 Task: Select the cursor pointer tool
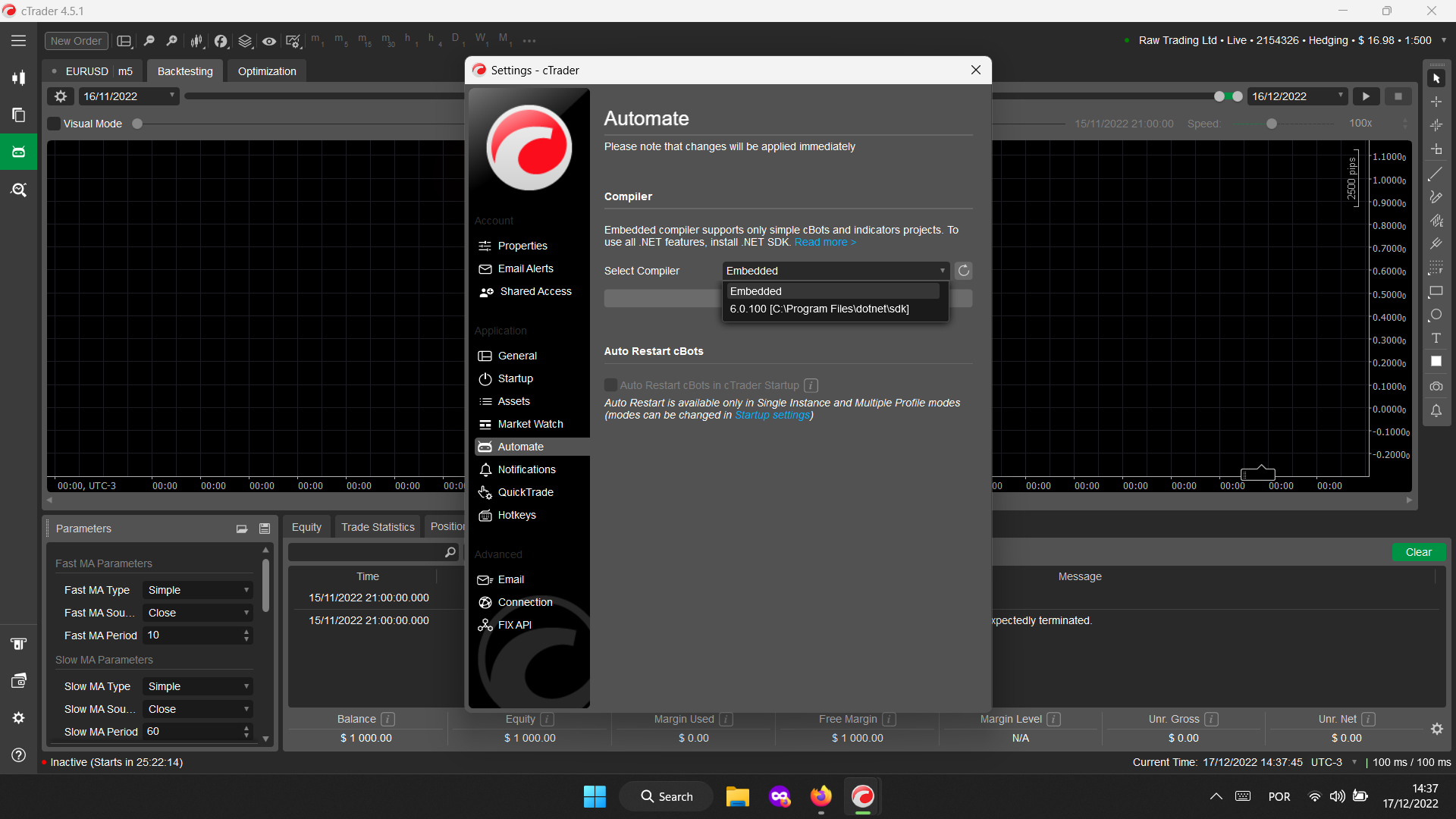(x=1436, y=78)
